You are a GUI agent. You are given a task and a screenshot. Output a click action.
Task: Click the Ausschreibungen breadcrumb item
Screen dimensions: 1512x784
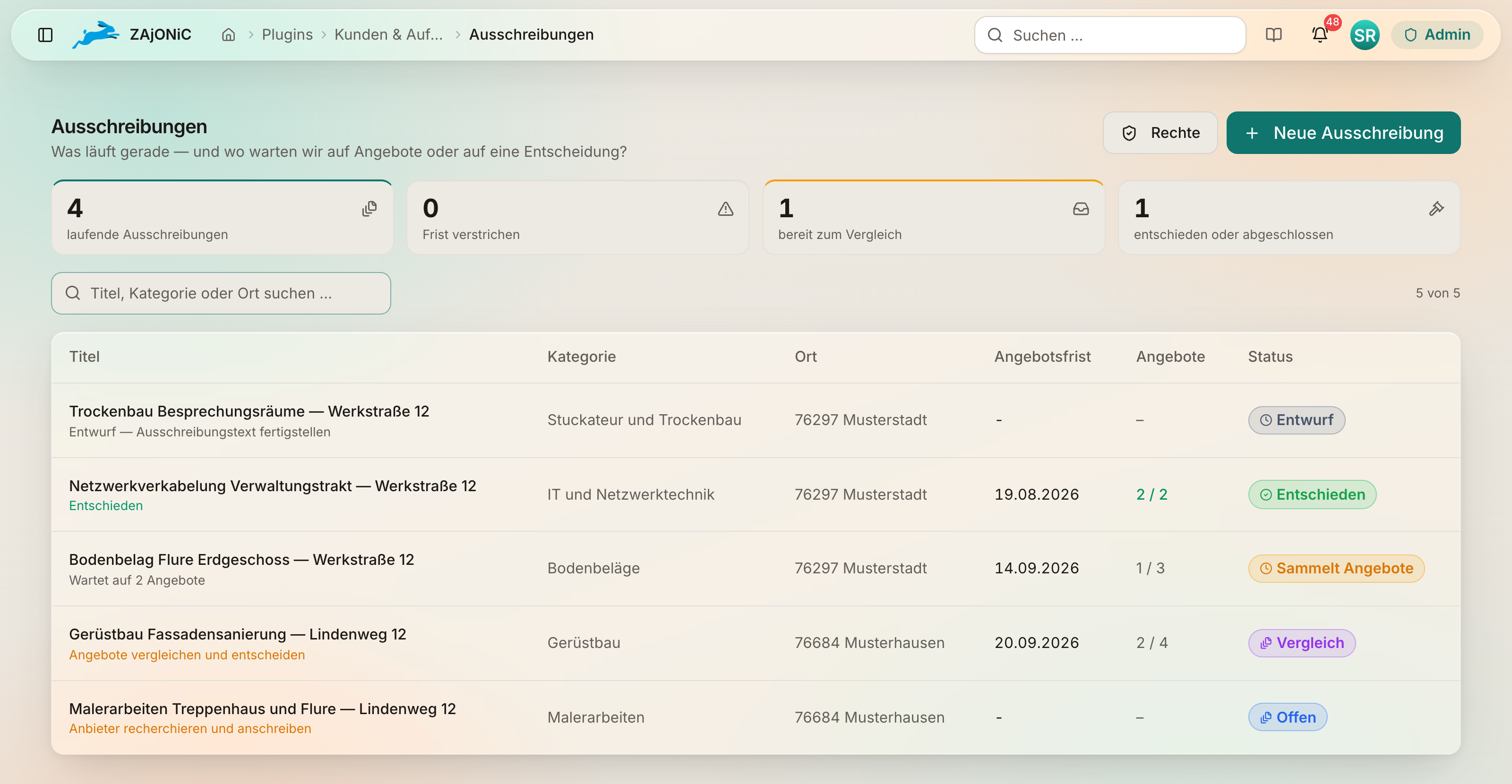tap(531, 34)
